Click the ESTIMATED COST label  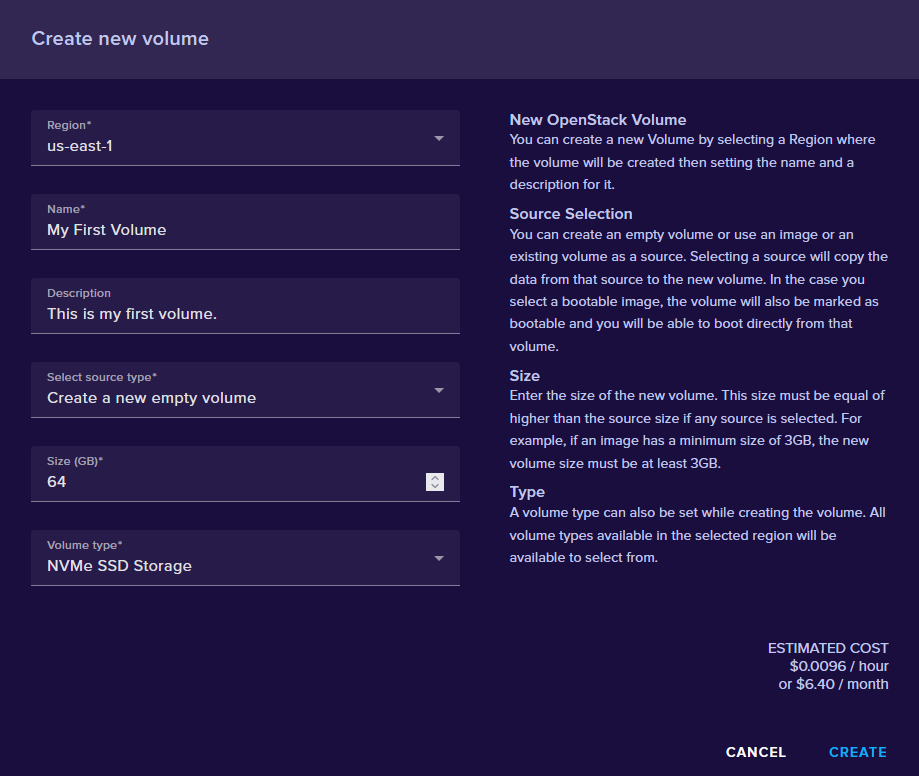[828, 648]
